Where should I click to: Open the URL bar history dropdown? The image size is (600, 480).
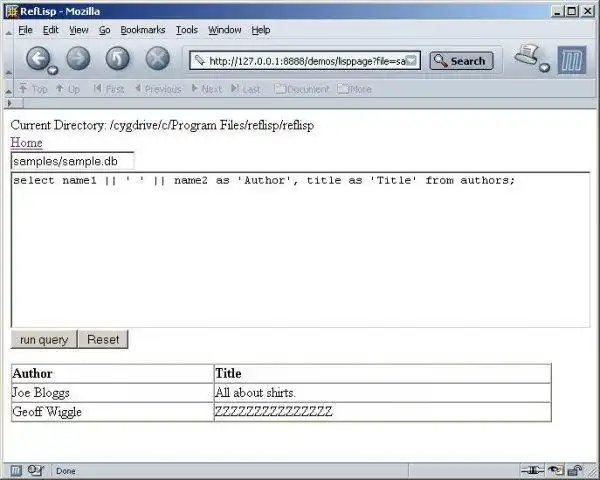coord(411,61)
